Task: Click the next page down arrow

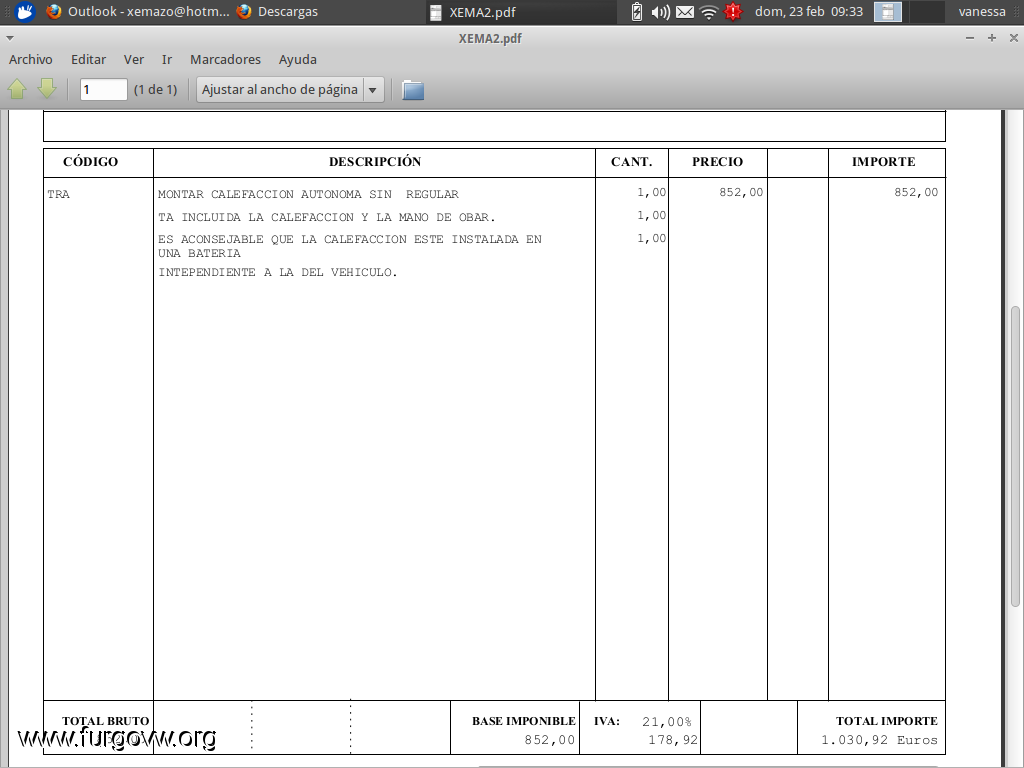Action: click(x=47, y=89)
